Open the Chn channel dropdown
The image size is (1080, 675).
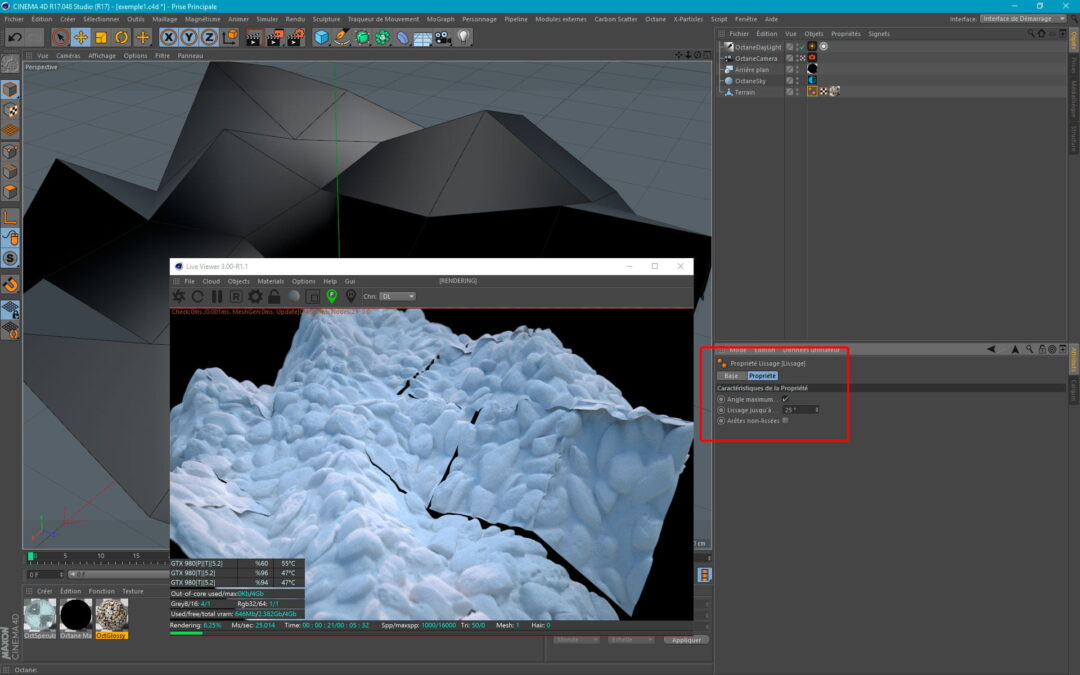tap(397, 296)
